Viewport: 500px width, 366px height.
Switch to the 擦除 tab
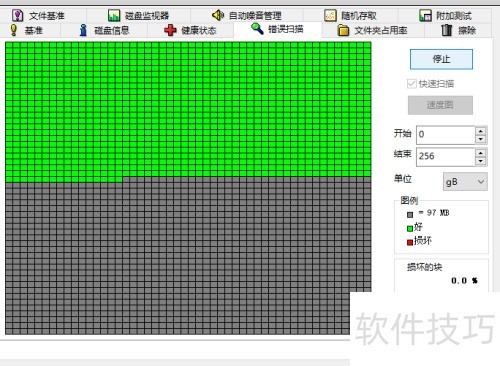[x=458, y=30]
